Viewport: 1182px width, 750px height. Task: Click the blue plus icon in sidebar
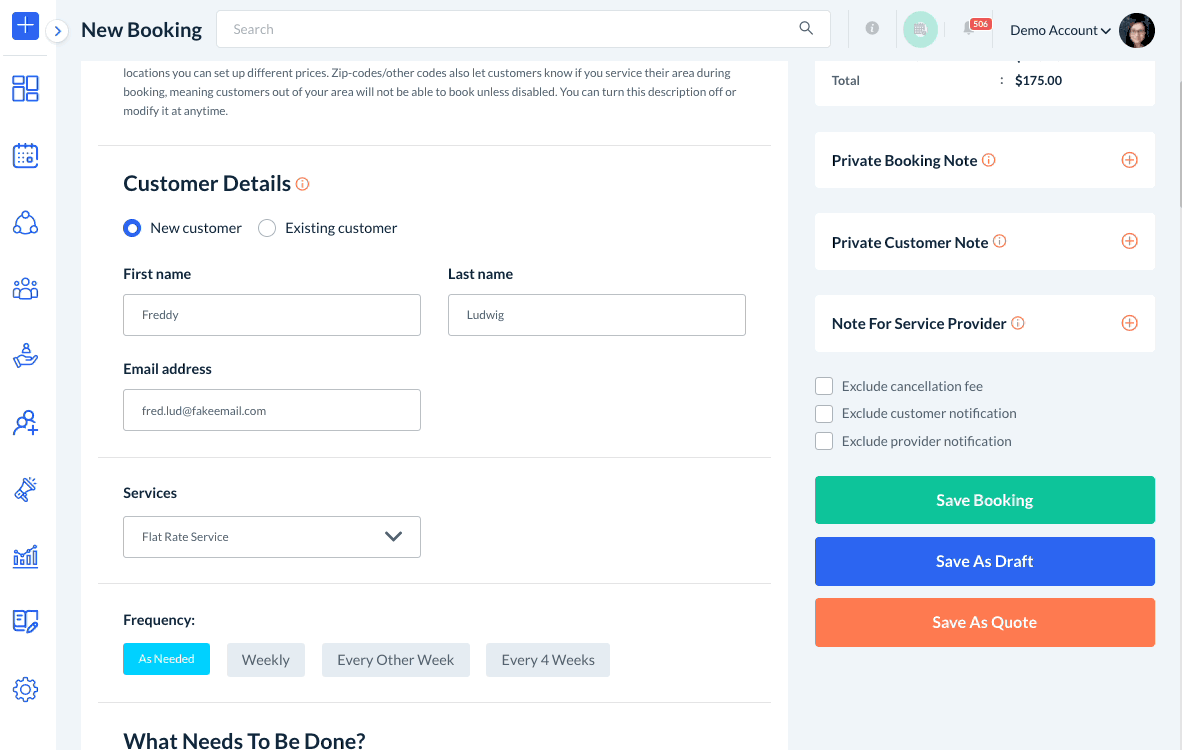point(25,26)
